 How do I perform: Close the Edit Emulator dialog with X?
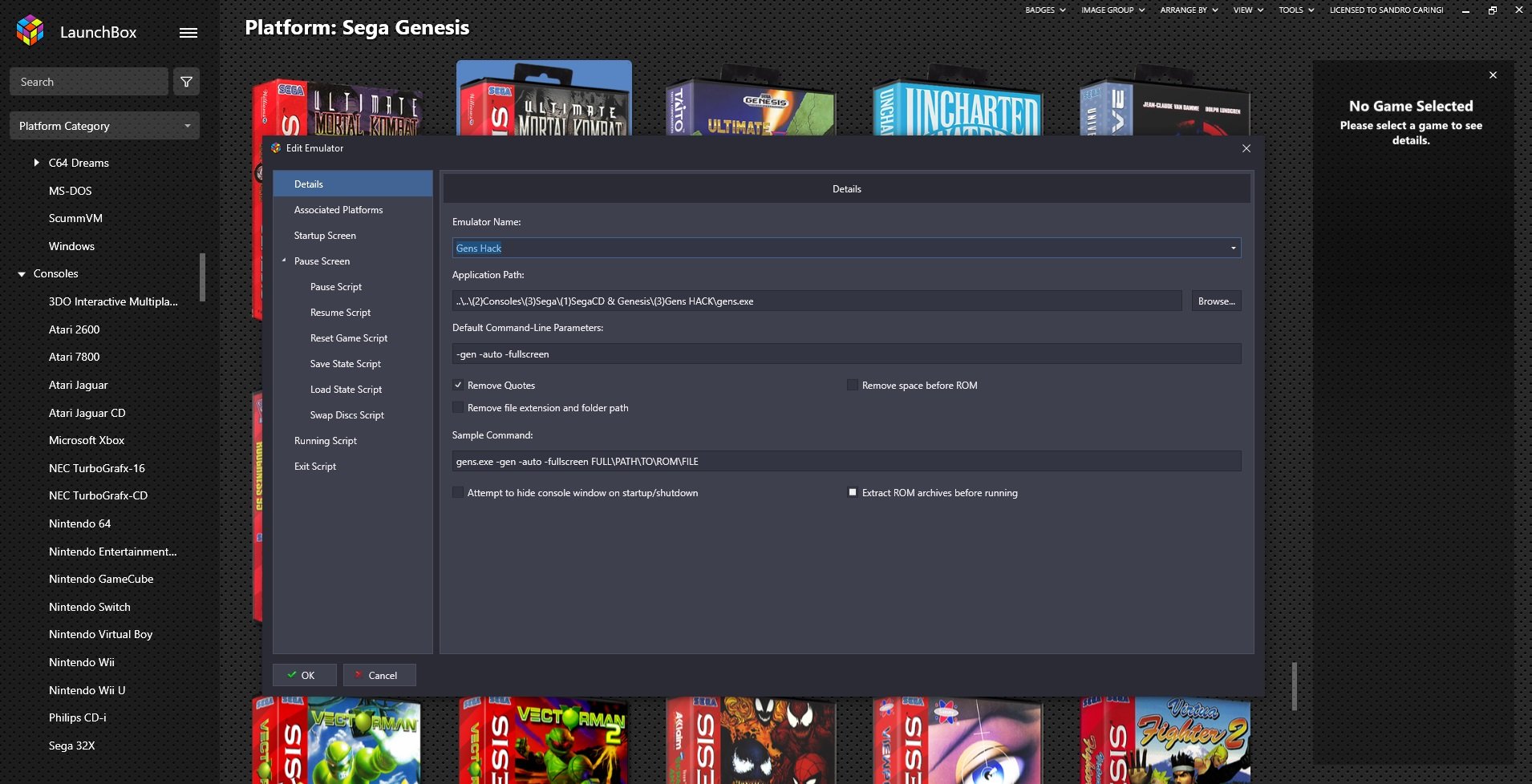coord(1246,148)
